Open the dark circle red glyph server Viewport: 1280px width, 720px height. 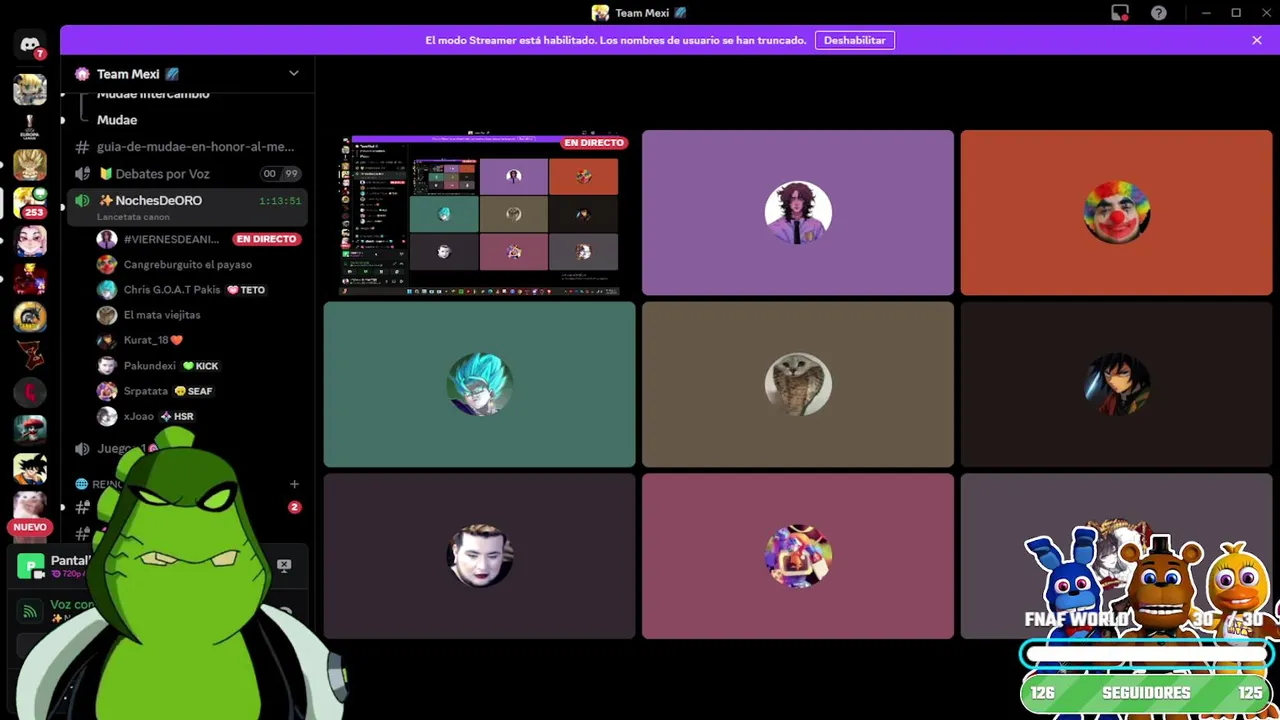click(30, 393)
